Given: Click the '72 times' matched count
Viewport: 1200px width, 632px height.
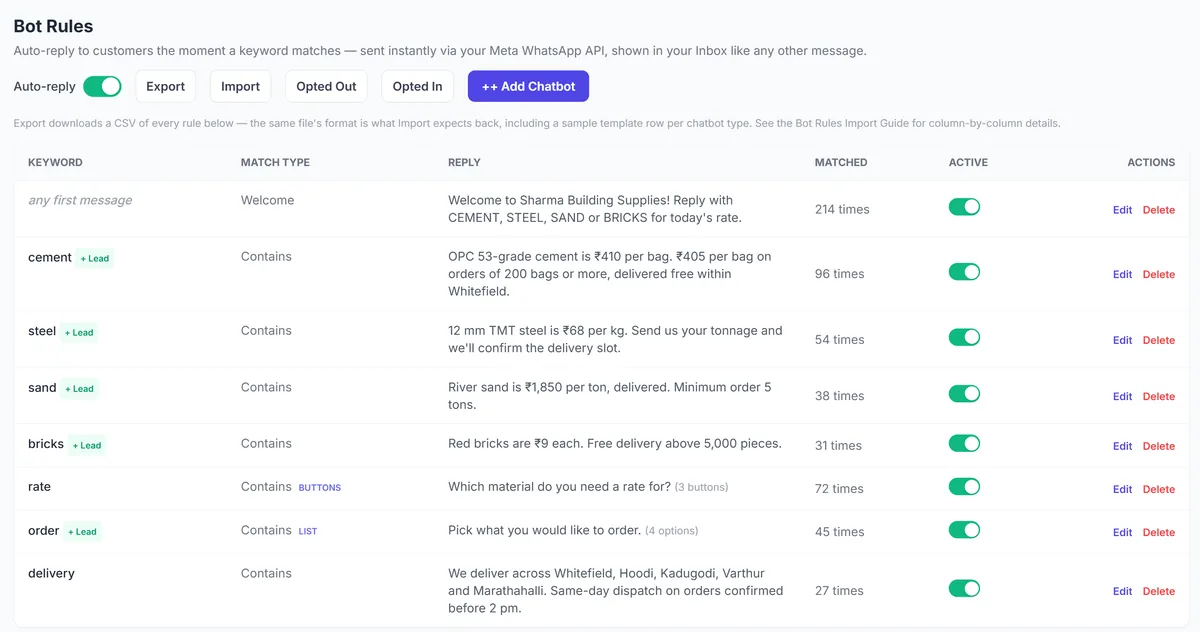Looking at the screenshot, I should (x=839, y=489).
